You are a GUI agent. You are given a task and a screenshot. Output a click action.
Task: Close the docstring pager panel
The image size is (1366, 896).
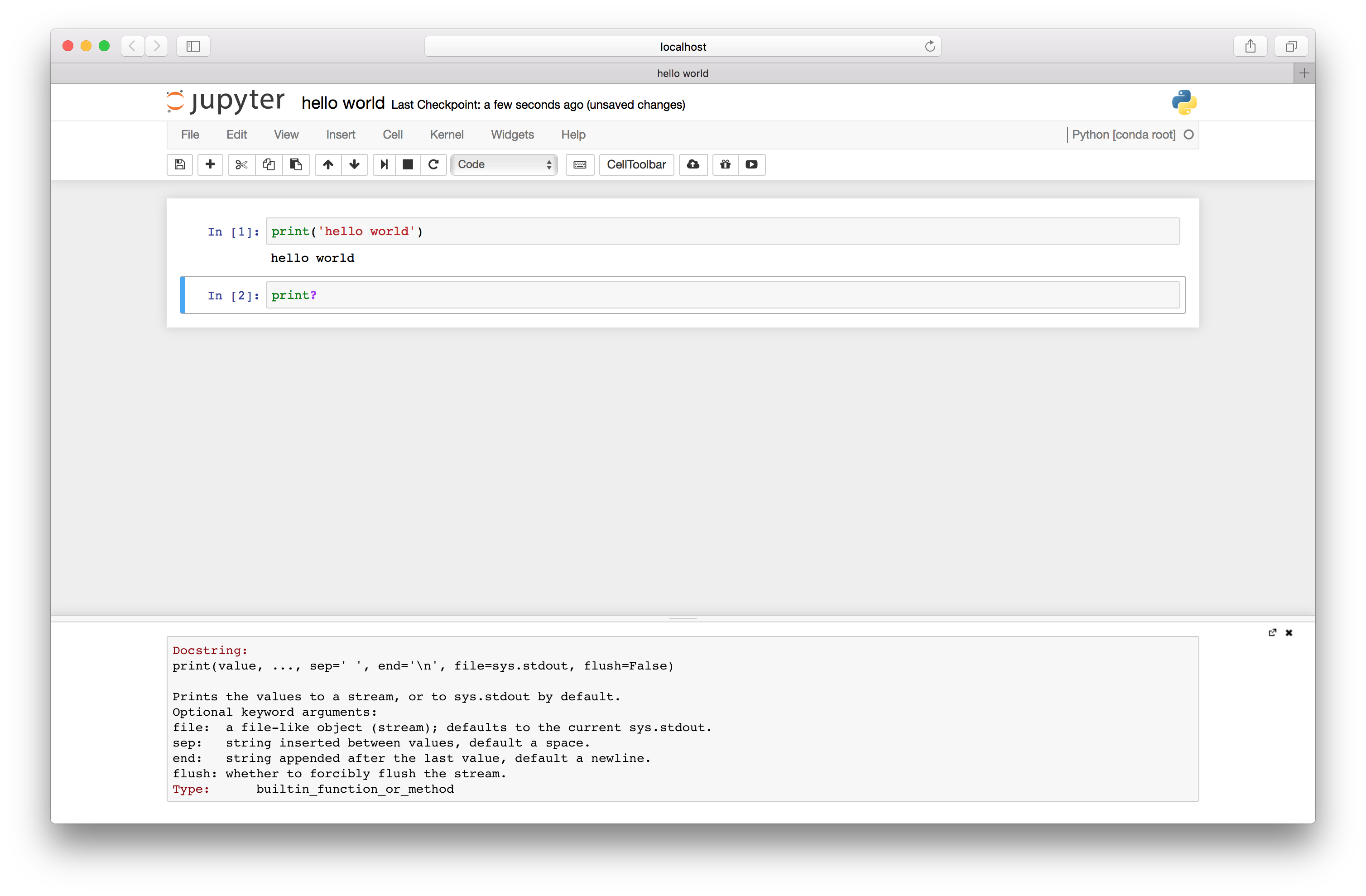point(1289,632)
